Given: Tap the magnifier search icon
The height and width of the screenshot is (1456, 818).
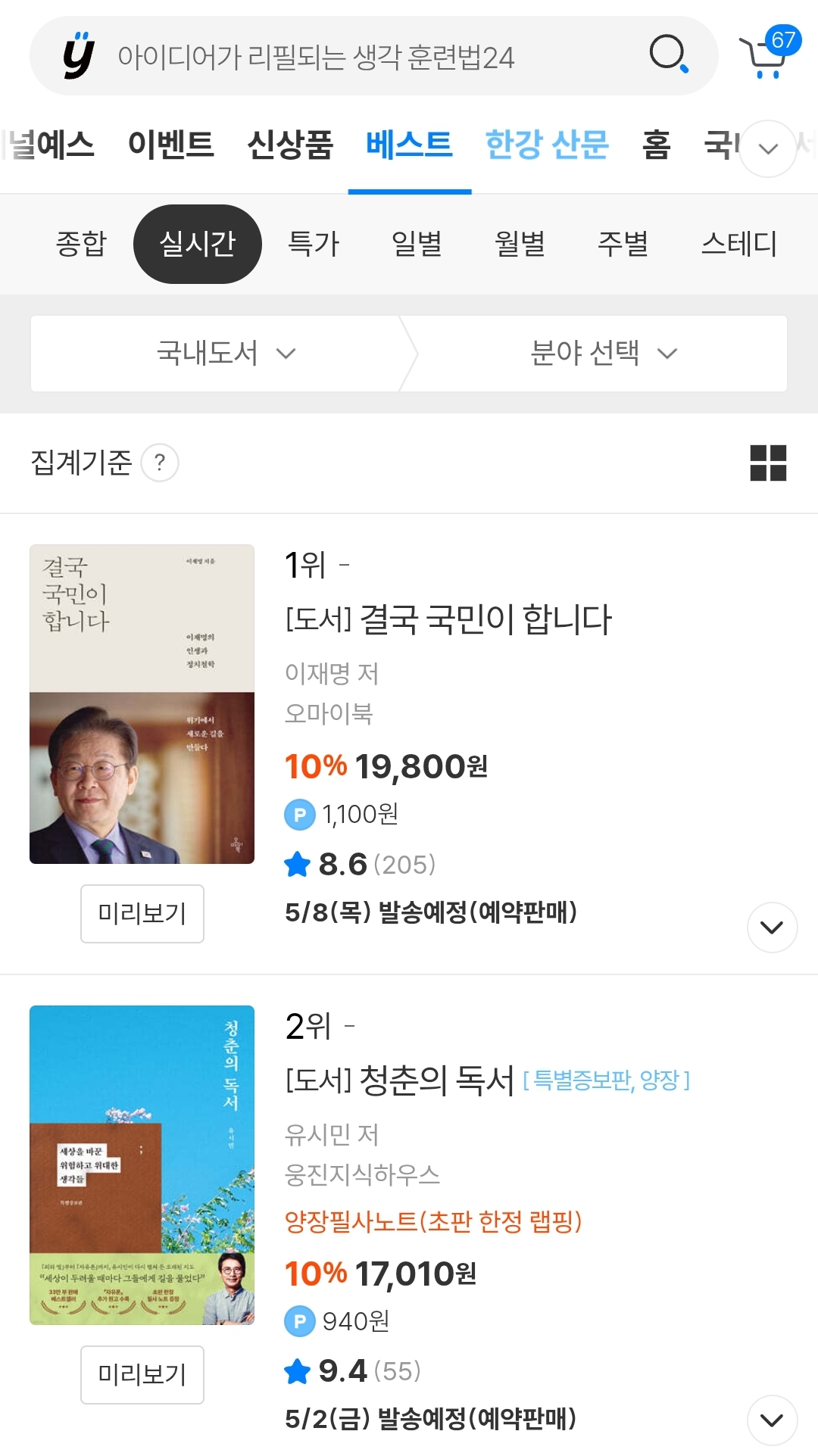Looking at the screenshot, I should pos(668,55).
